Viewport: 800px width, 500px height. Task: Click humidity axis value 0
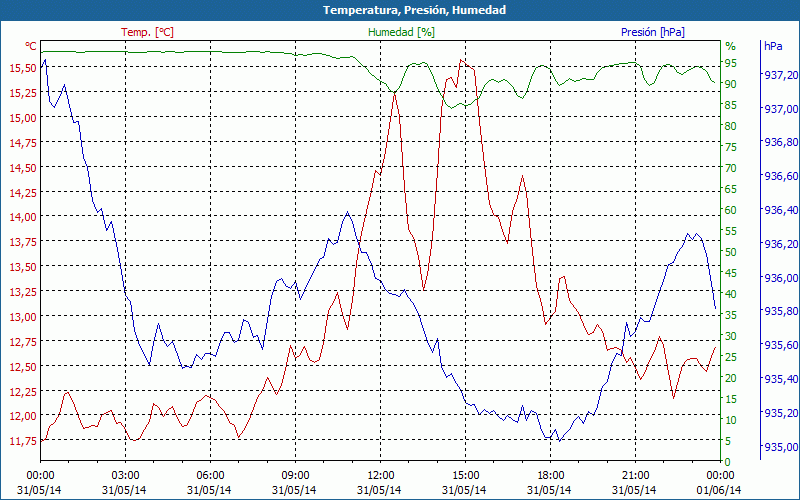pyautogui.click(x=728, y=462)
